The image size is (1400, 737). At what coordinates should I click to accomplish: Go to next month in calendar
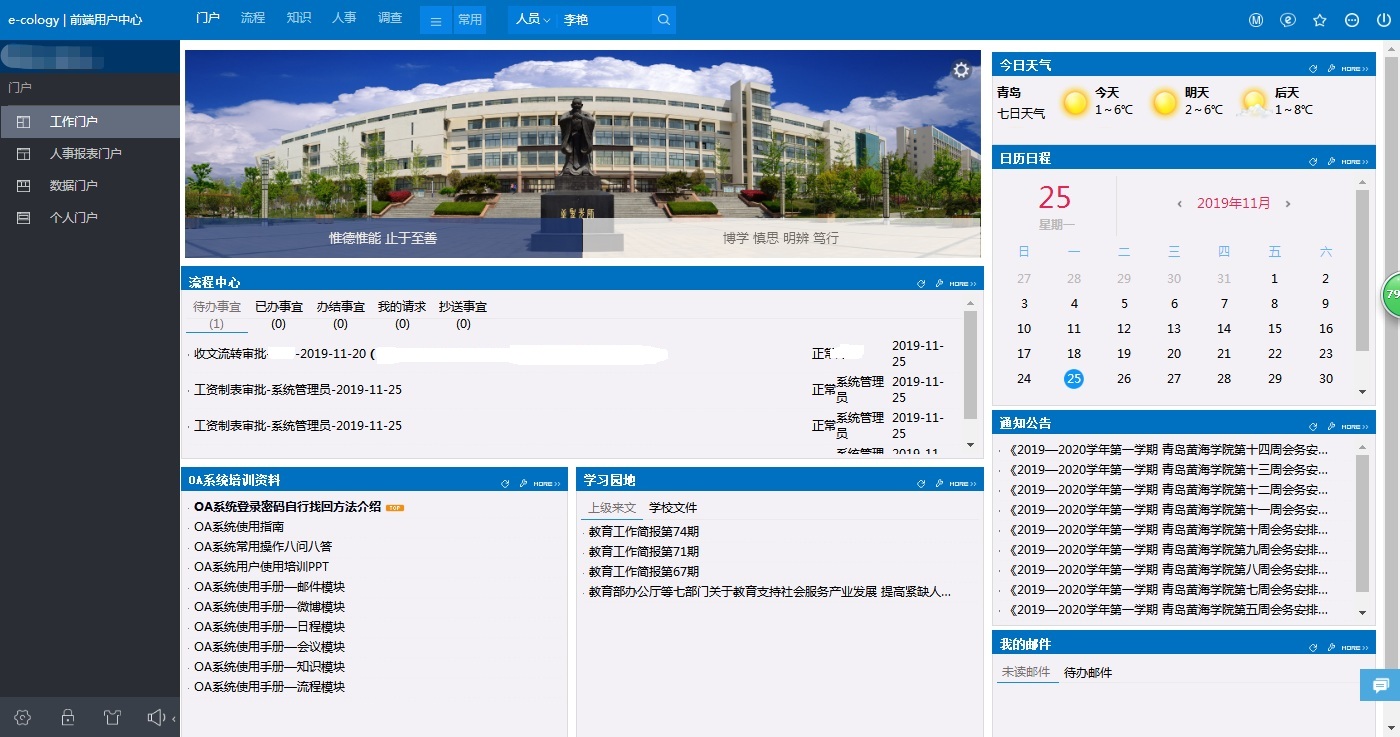[1287, 204]
